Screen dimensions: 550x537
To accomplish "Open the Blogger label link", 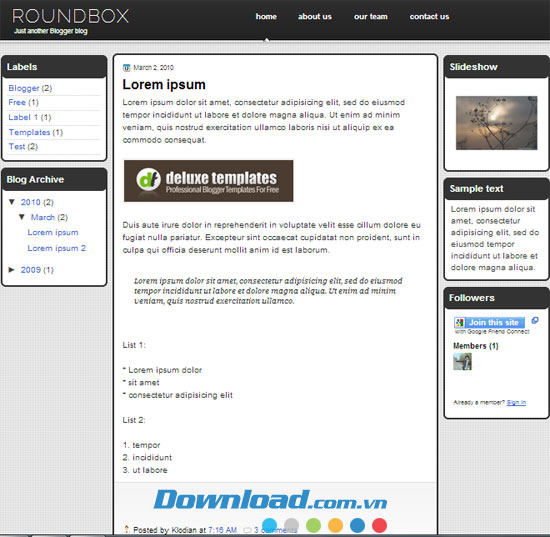I will pyautogui.click(x=24, y=88).
